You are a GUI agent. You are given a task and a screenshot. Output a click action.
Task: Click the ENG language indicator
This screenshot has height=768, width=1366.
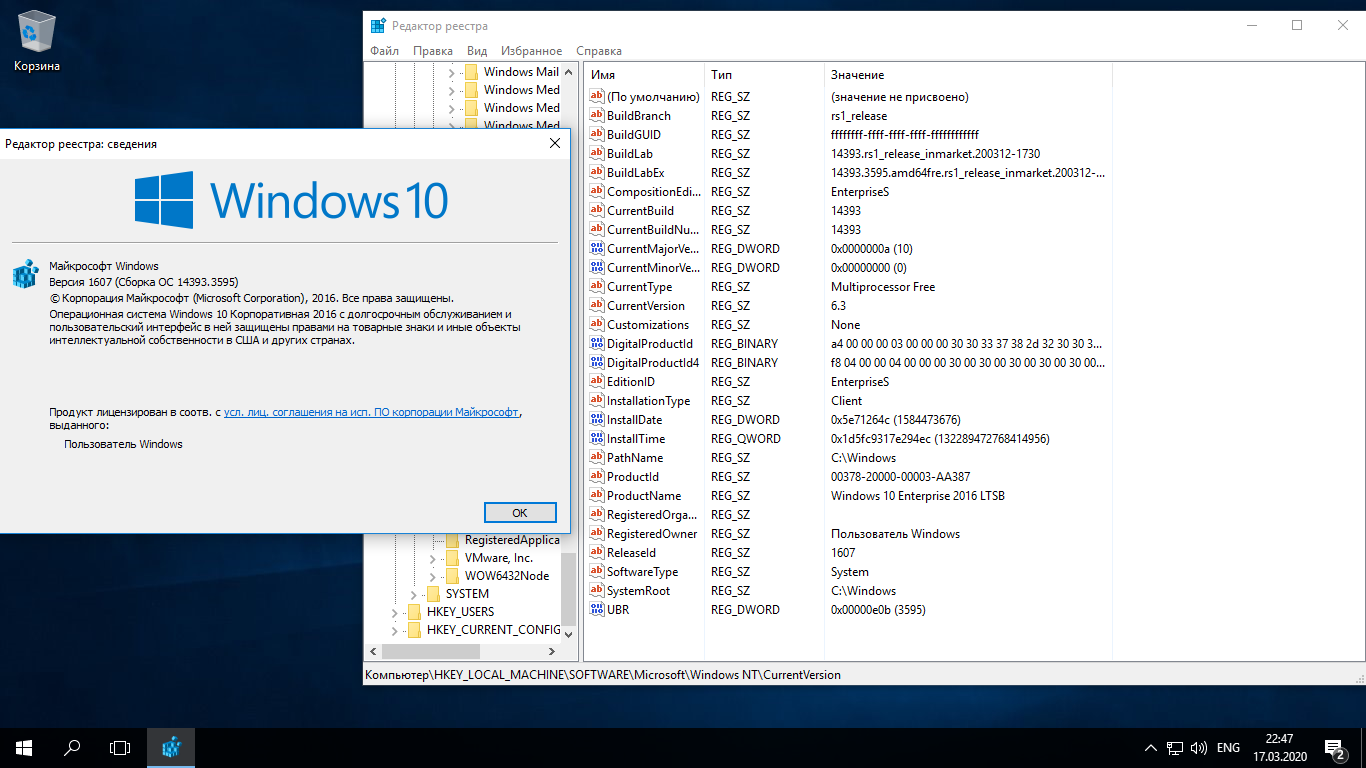[x=1229, y=748]
